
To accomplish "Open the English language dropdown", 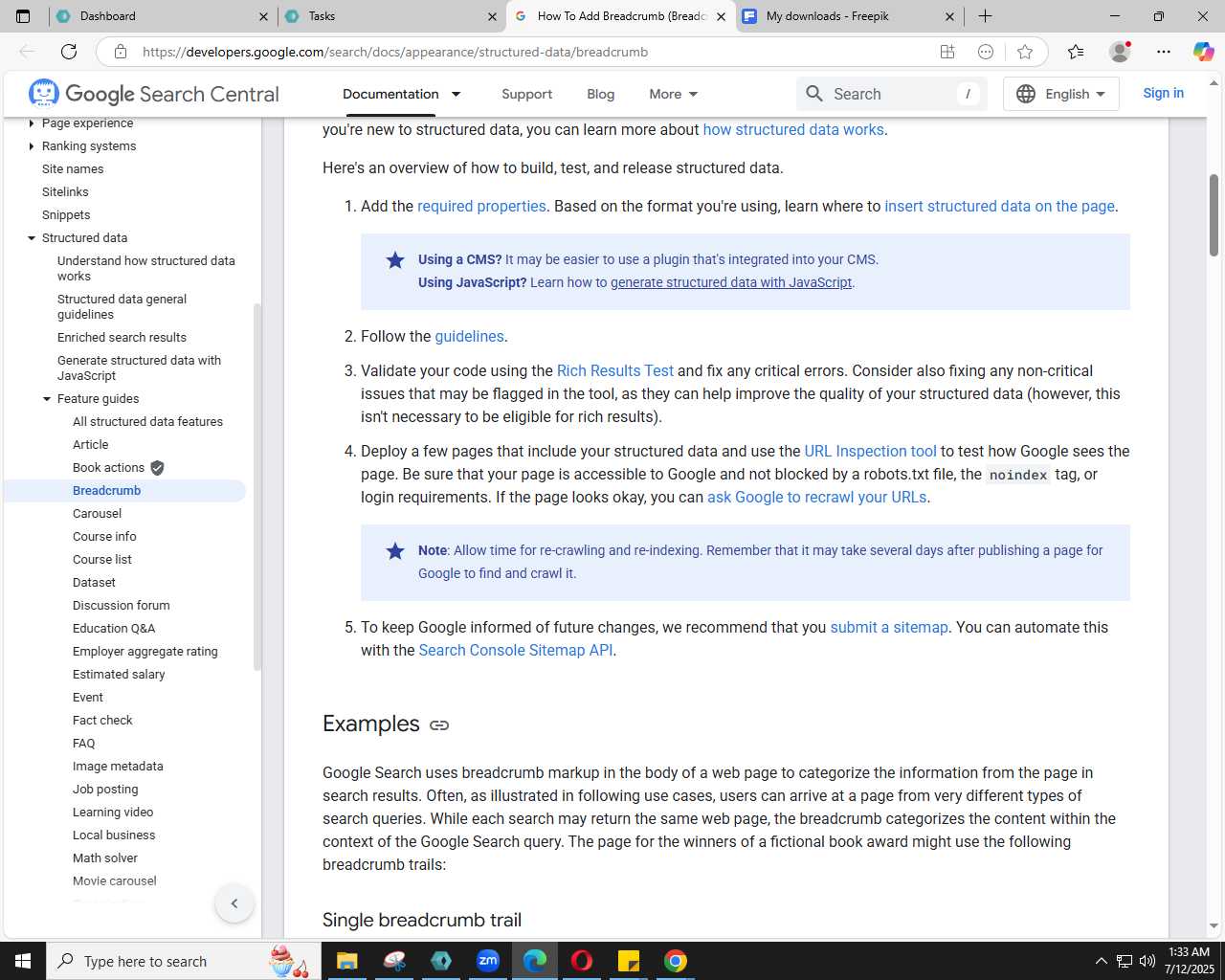I will pyautogui.click(x=1061, y=94).
